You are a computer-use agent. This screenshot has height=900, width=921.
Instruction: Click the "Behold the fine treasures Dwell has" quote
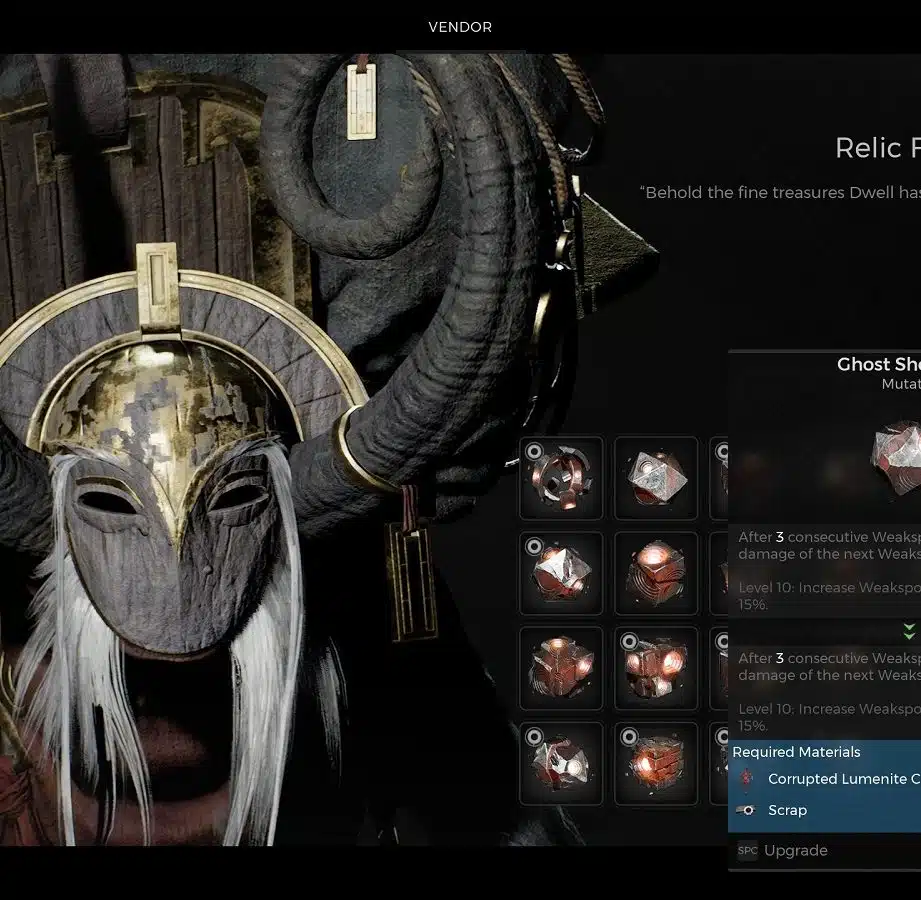pos(780,193)
